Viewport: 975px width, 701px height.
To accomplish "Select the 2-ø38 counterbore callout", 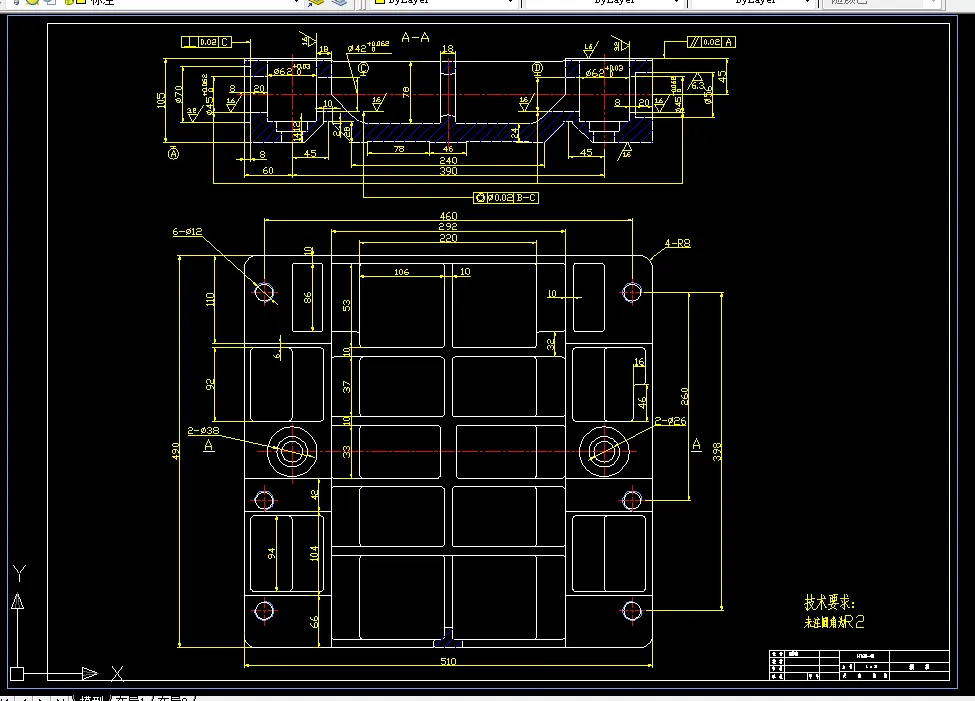I will [203, 430].
